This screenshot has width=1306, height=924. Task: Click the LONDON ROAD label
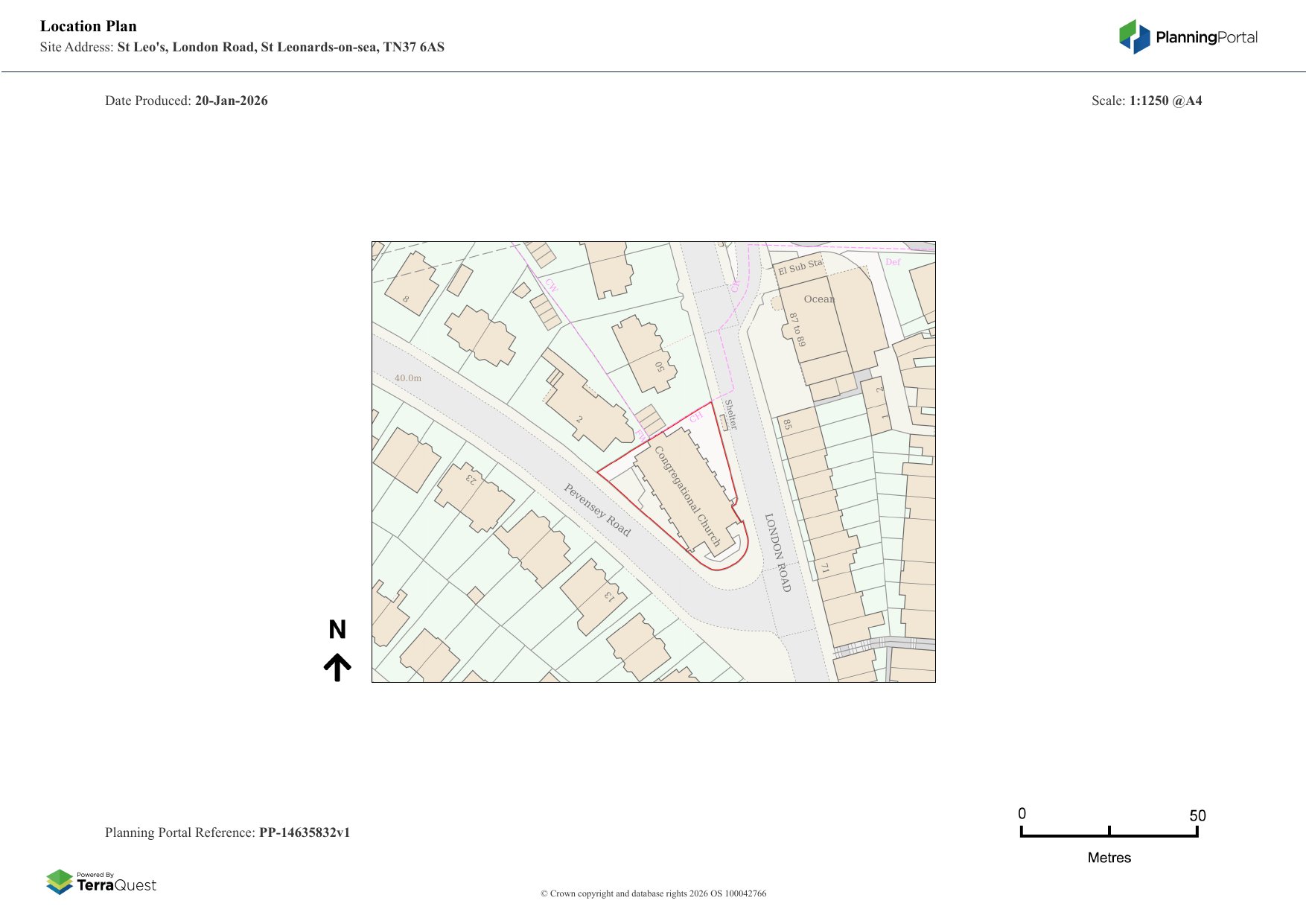point(777,552)
